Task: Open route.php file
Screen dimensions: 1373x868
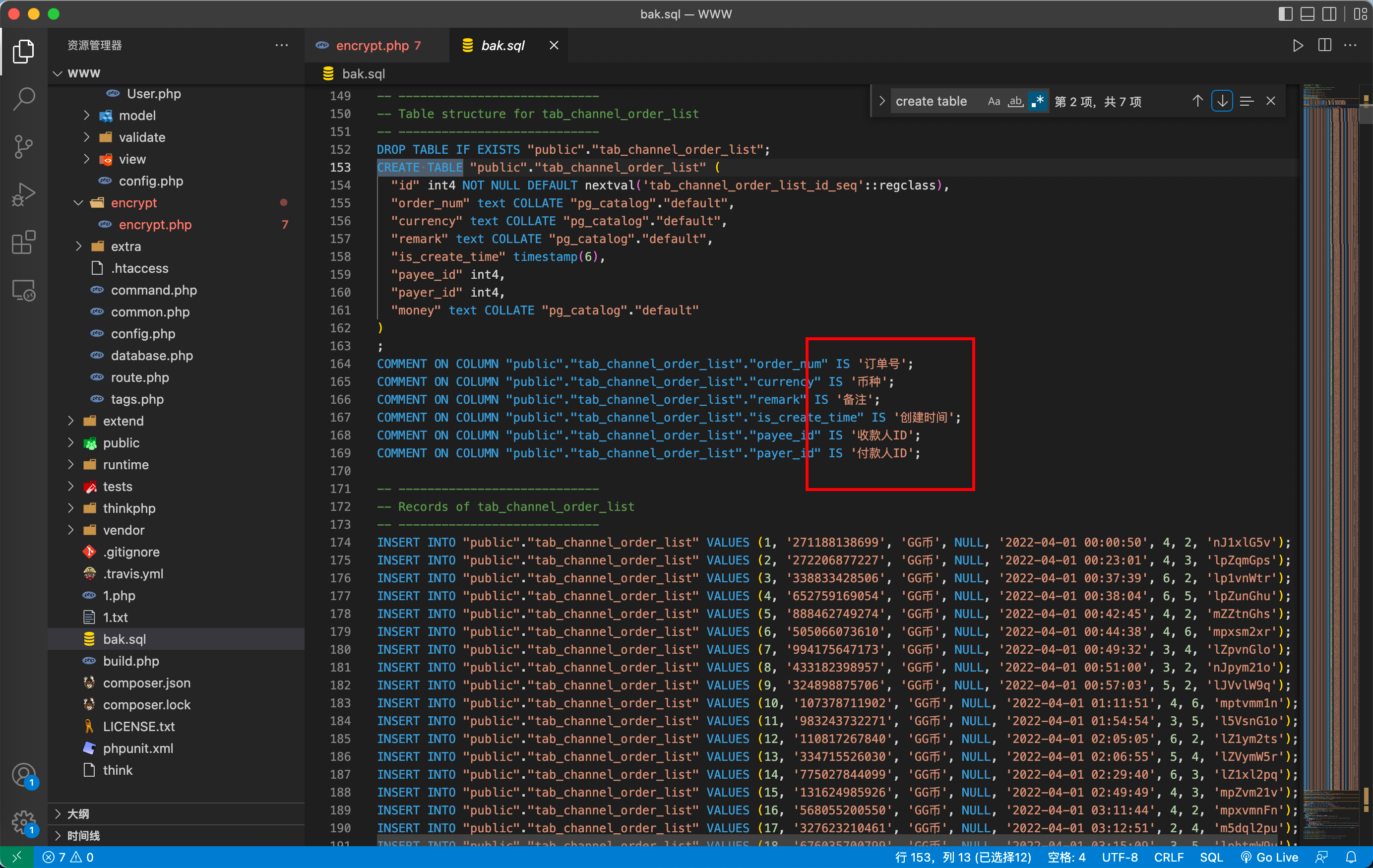Action: tap(140, 377)
